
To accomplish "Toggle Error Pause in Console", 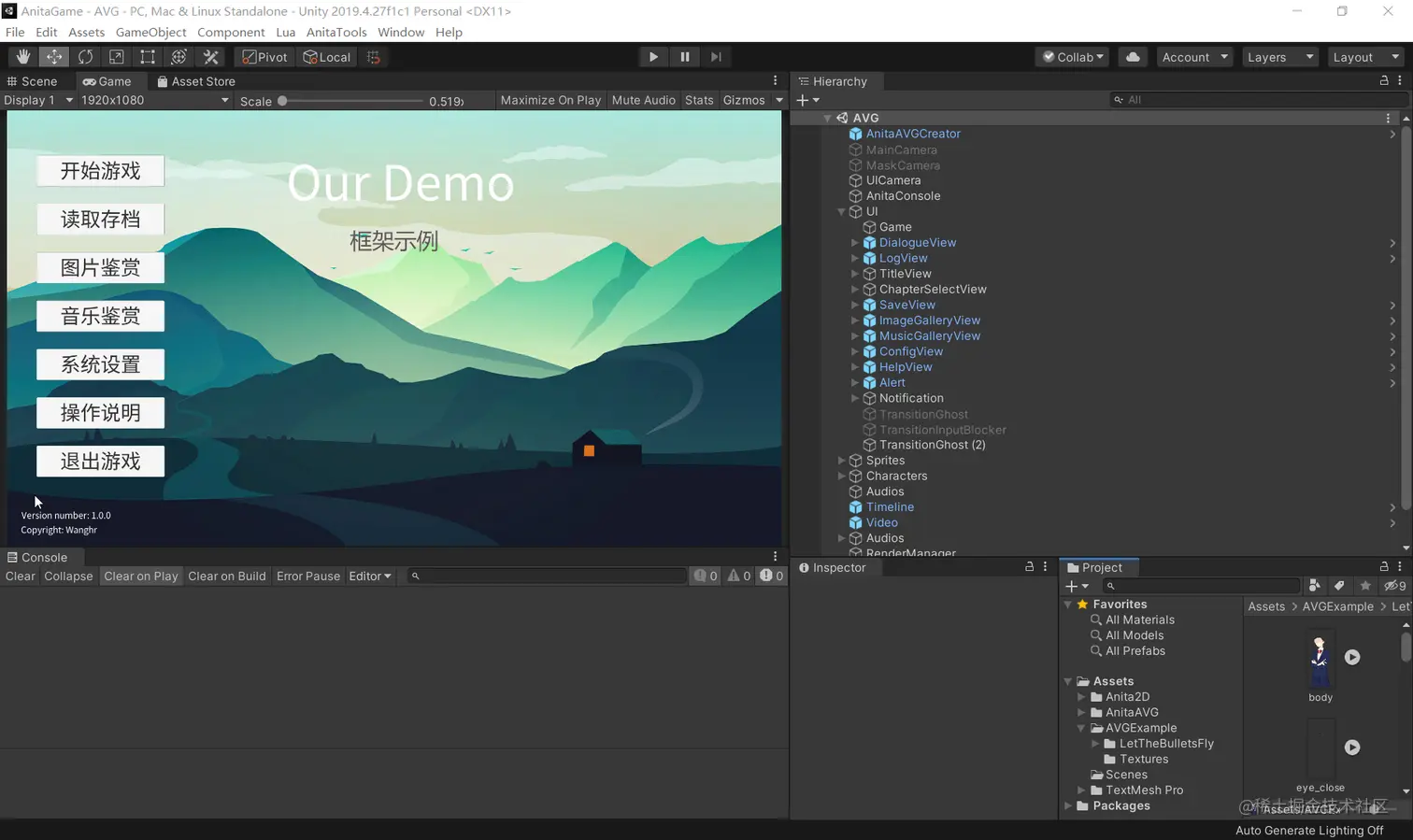I will point(308,577).
